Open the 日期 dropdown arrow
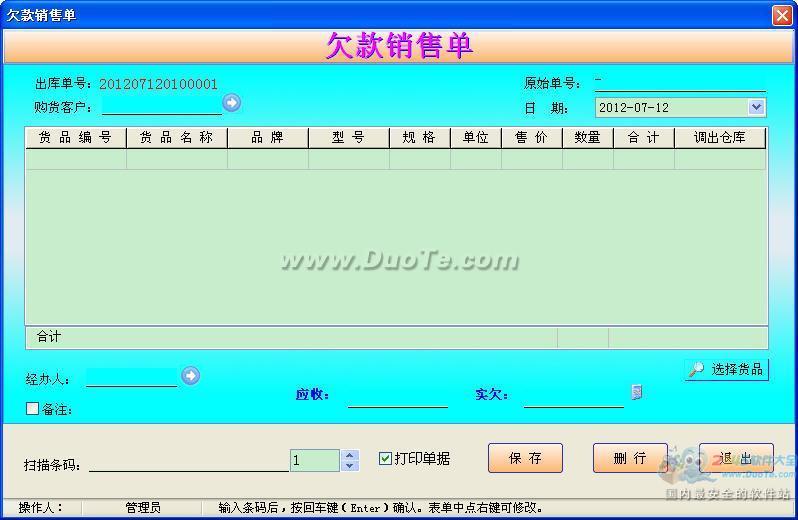798x520 pixels. [x=757, y=107]
